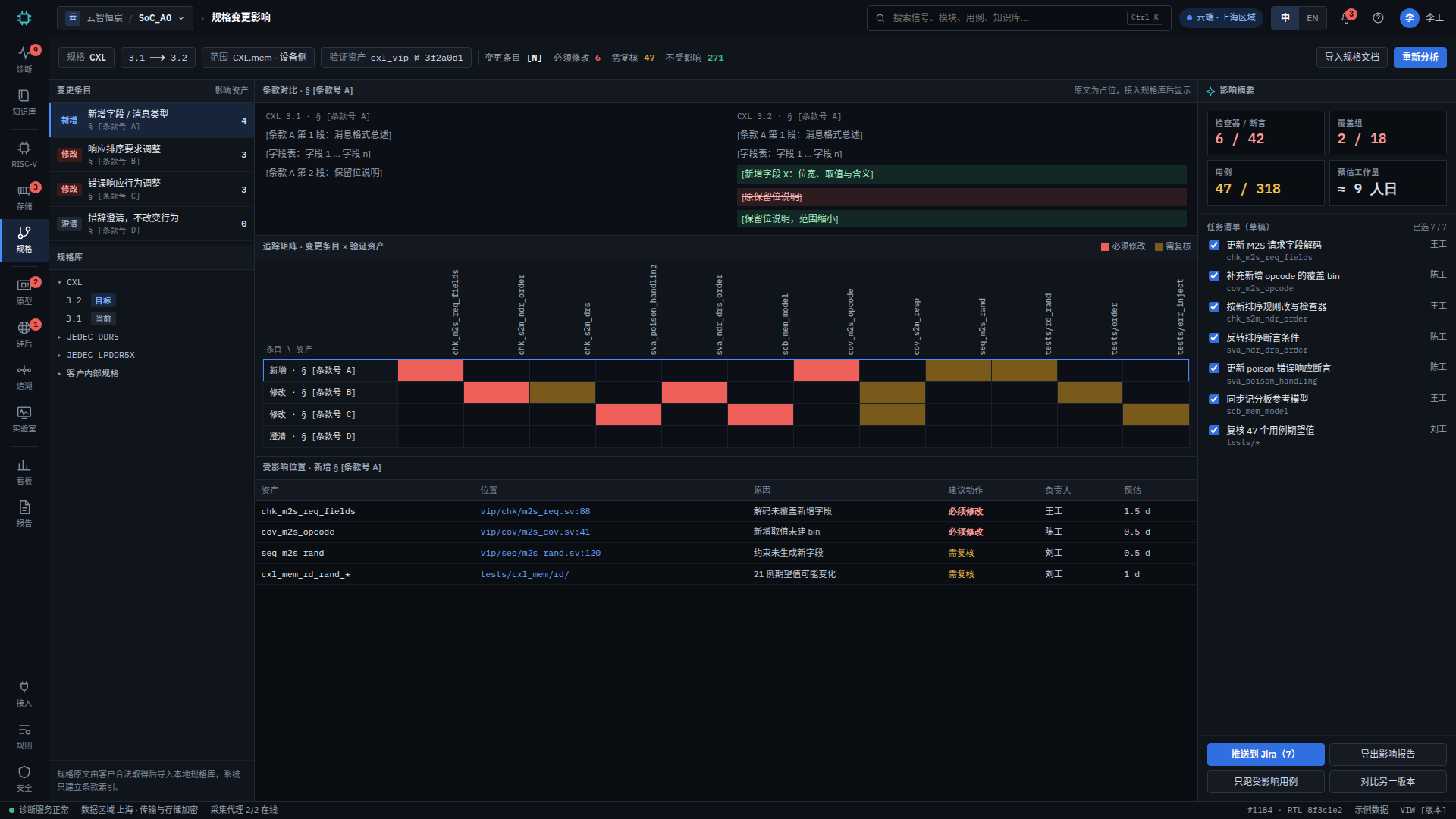Open the 原型 prototype sidebar icon
The image size is (1456, 819).
point(24,291)
